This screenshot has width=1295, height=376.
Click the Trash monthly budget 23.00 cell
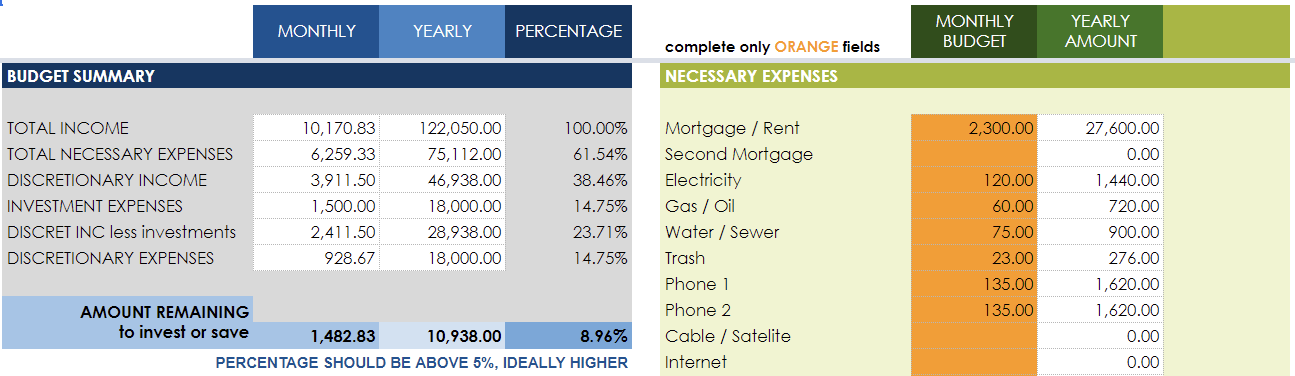tap(974, 258)
